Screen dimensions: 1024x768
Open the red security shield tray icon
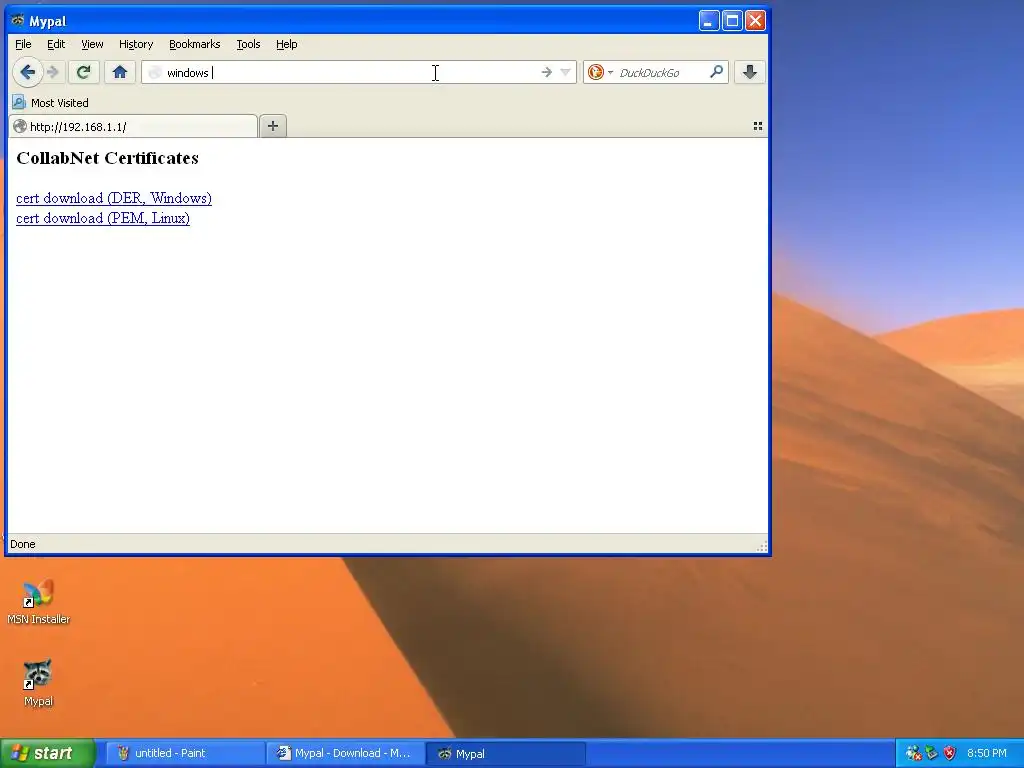[x=950, y=753]
